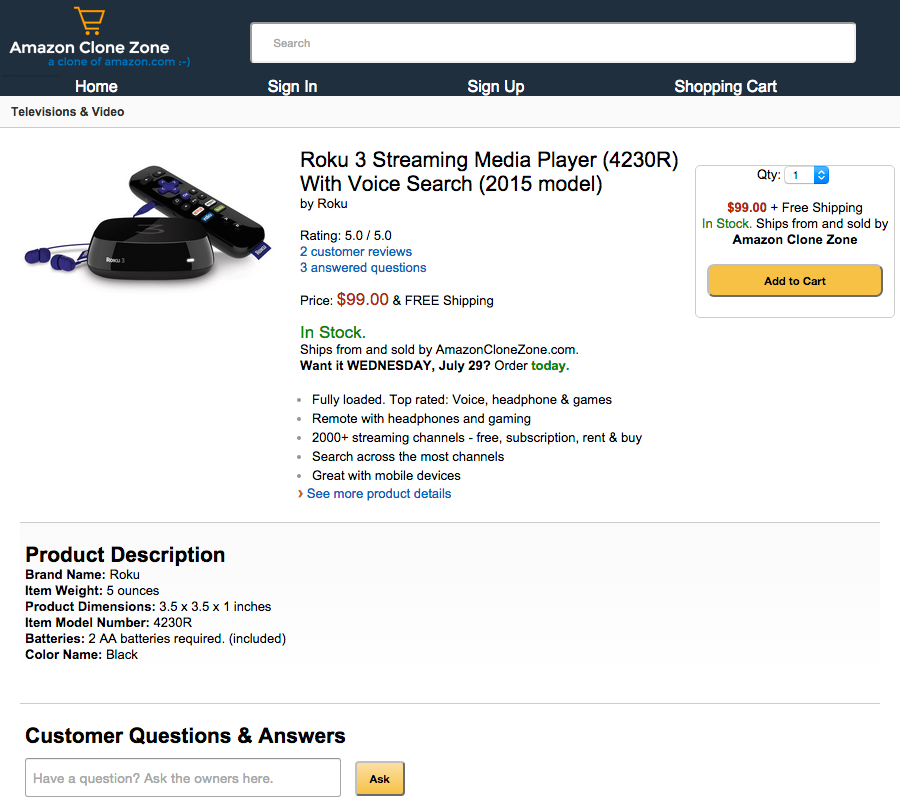Click the Amazon Clone Zone logo text
The width and height of the screenshot is (900, 801).
coord(89,47)
